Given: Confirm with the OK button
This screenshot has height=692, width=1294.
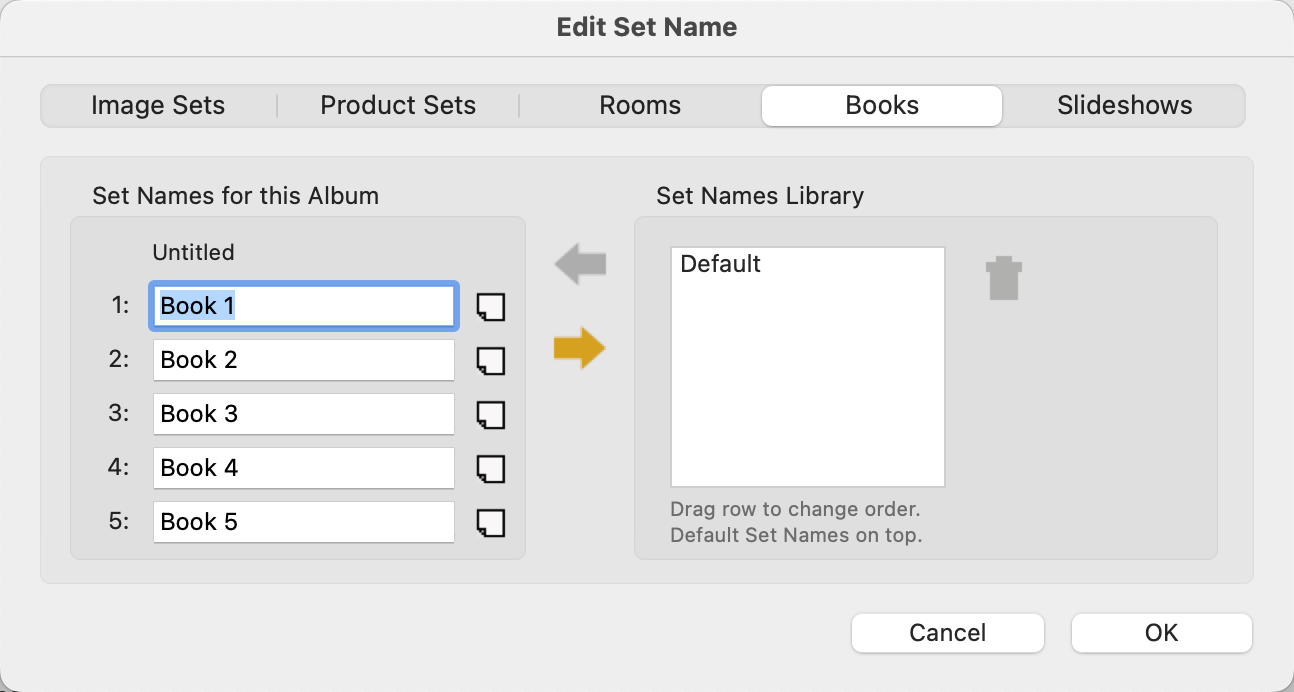Looking at the screenshot, I should (1161, 633).
